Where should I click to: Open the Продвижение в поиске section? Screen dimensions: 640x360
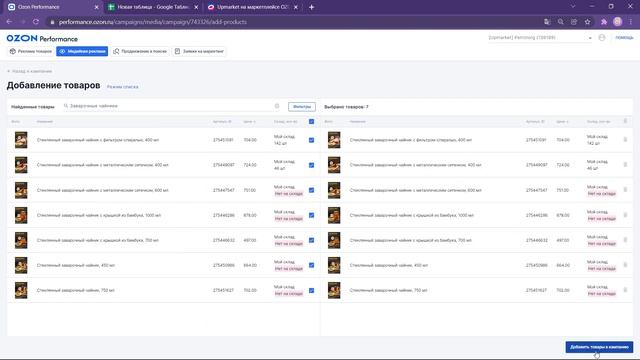pyautogui.click(x=140, y=51)
